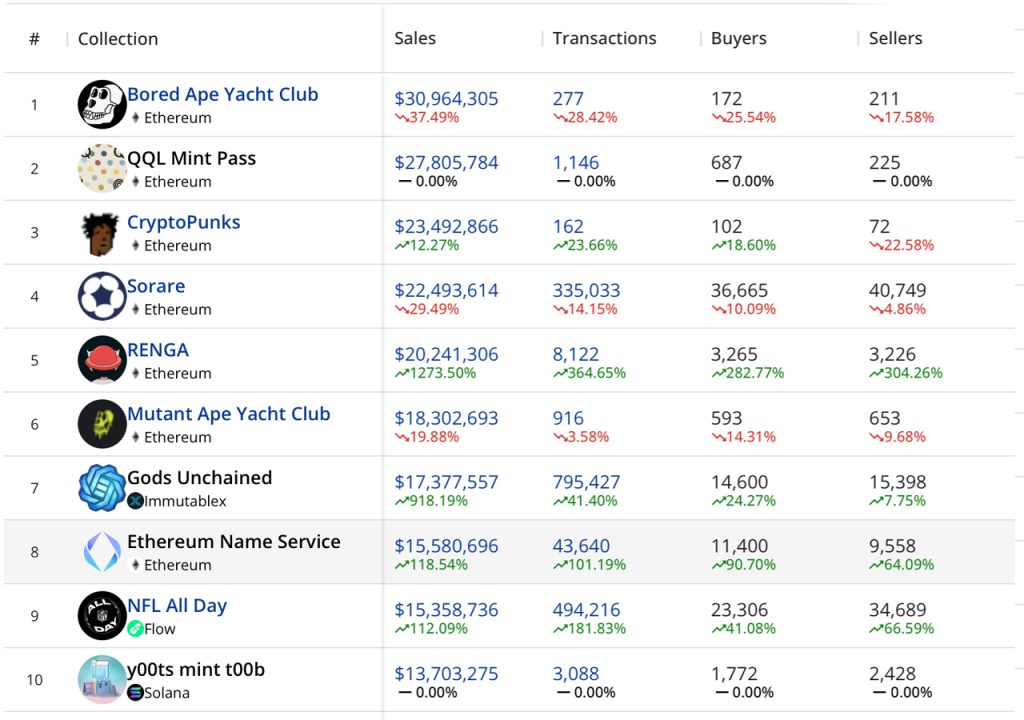1024x720 pixels.
Task: Select the Mutant Ape Yacht Club logo
Action: tap(100, 424)
